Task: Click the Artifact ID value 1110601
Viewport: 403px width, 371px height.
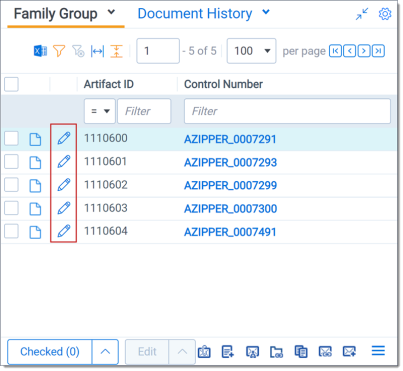Action: click(106, 161)
